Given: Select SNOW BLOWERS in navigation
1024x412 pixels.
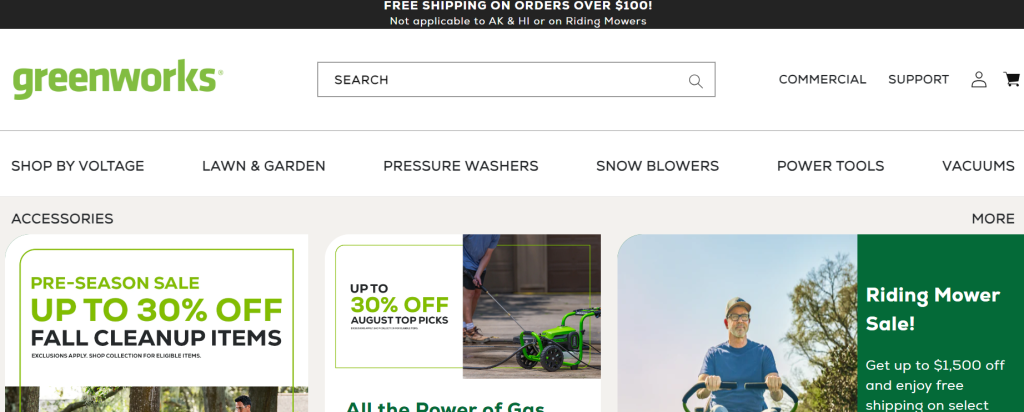Looking at the screenshot, I should [658, 166].
